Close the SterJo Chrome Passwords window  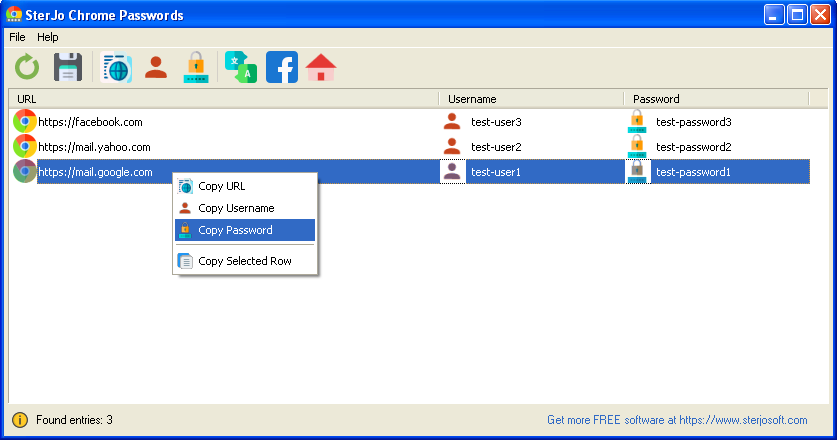click(820, 14)
